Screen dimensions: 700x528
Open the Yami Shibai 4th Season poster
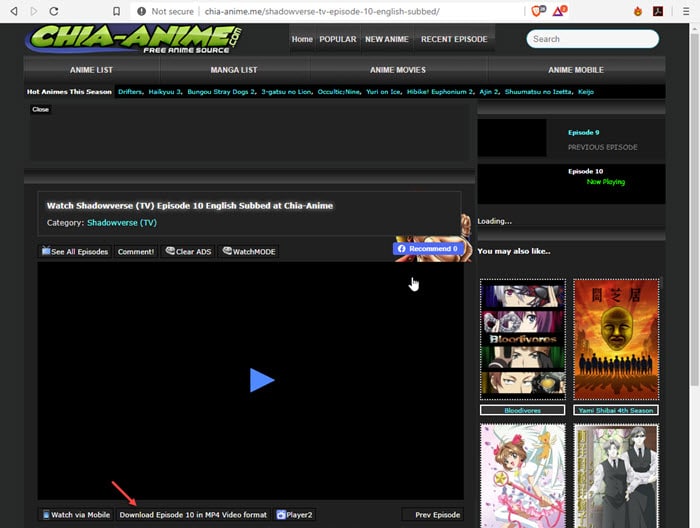click(x=616, y=339)
